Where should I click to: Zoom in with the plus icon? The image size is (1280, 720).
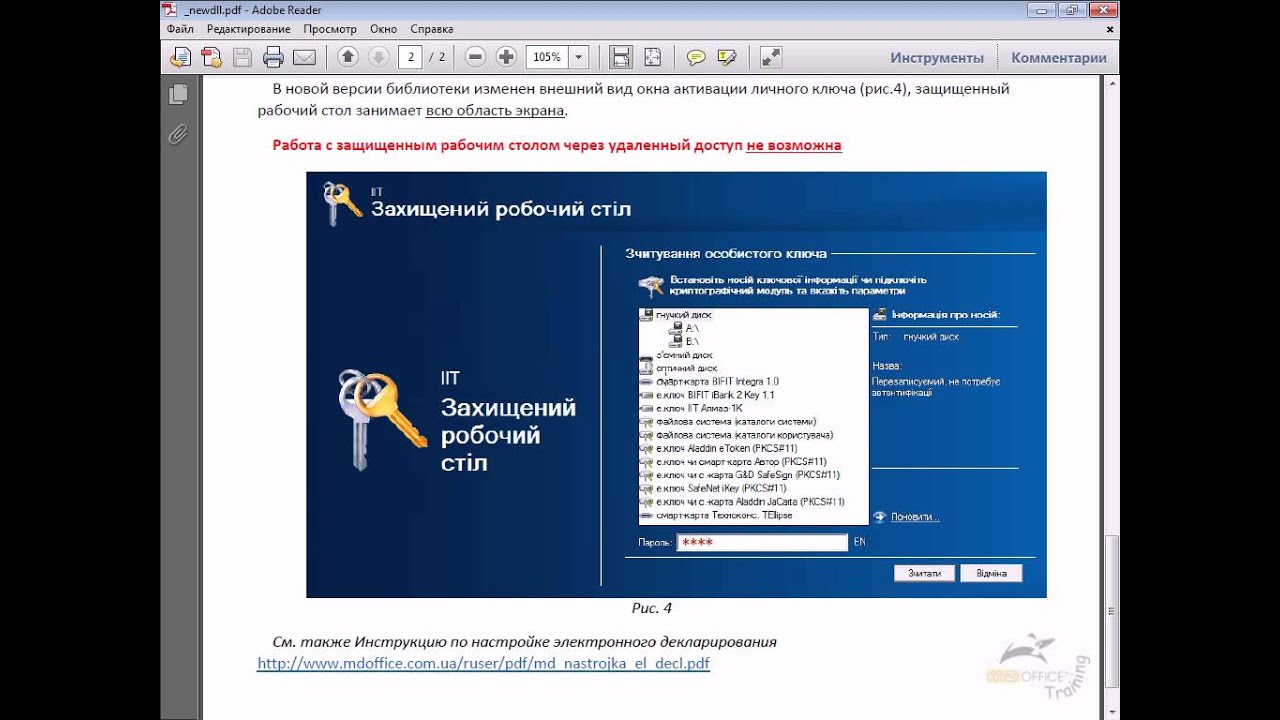(506, 57)
